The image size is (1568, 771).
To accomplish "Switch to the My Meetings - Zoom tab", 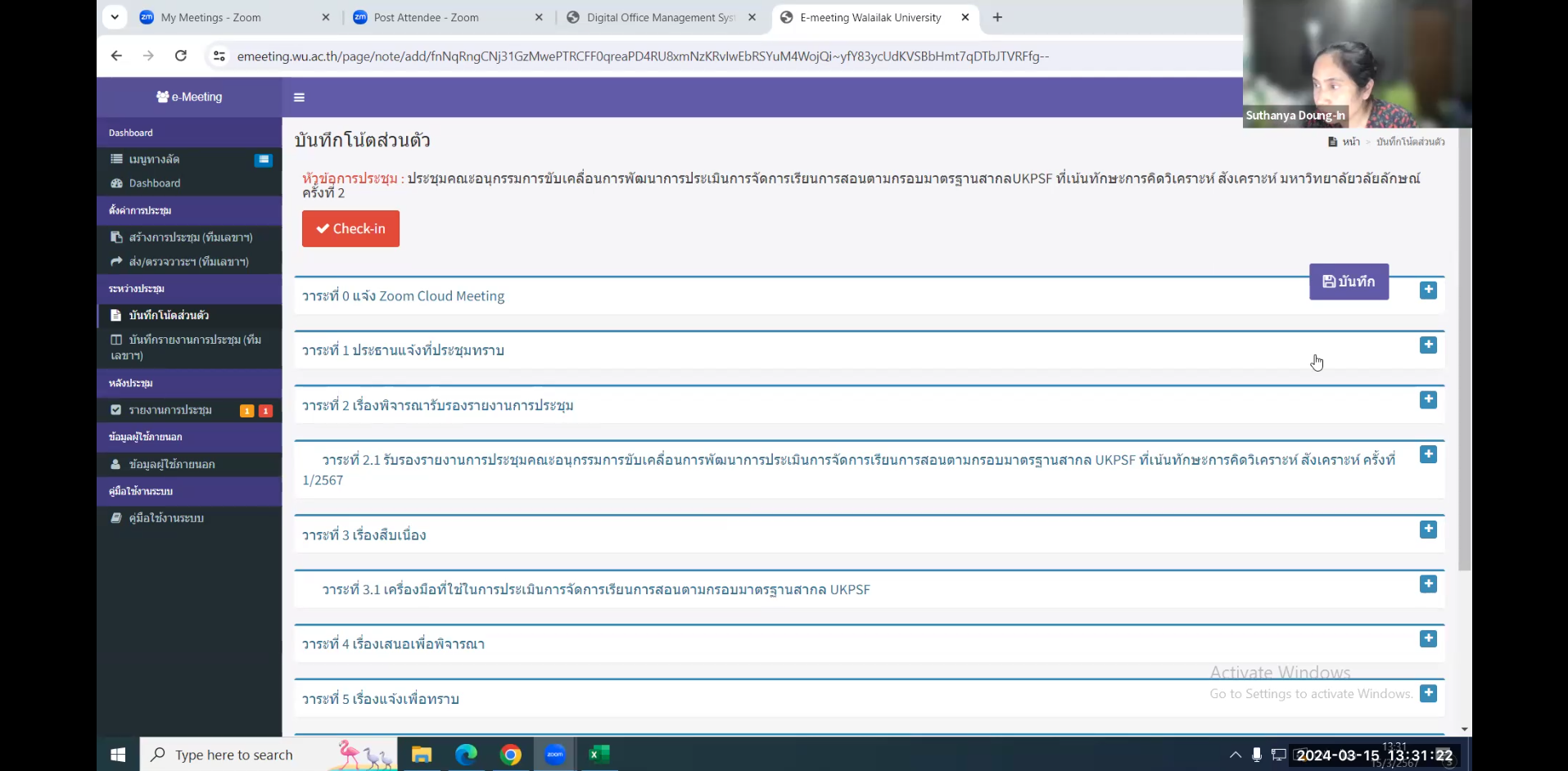I will pyautogui.click(x=210, y=17).
